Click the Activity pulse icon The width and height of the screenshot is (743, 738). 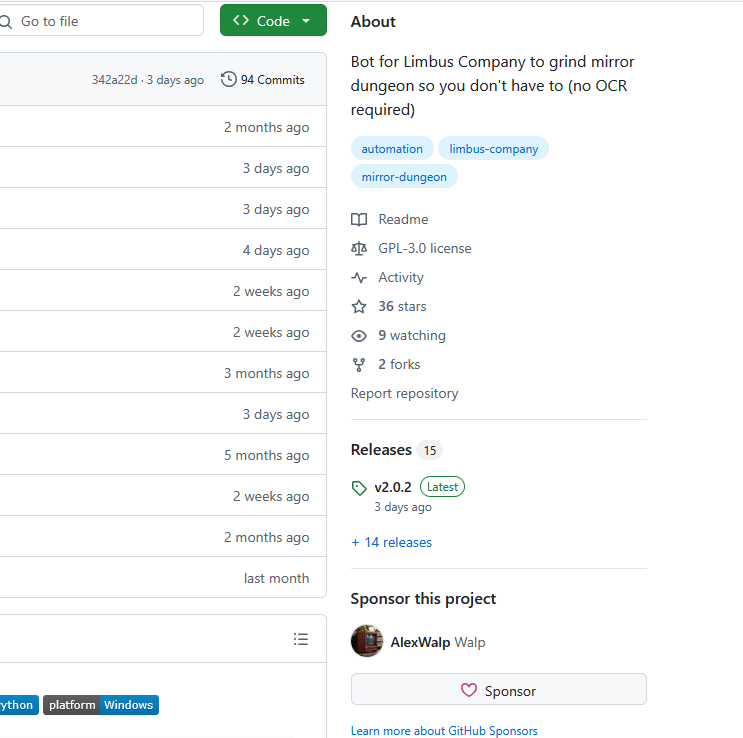[x=359, y=278]
